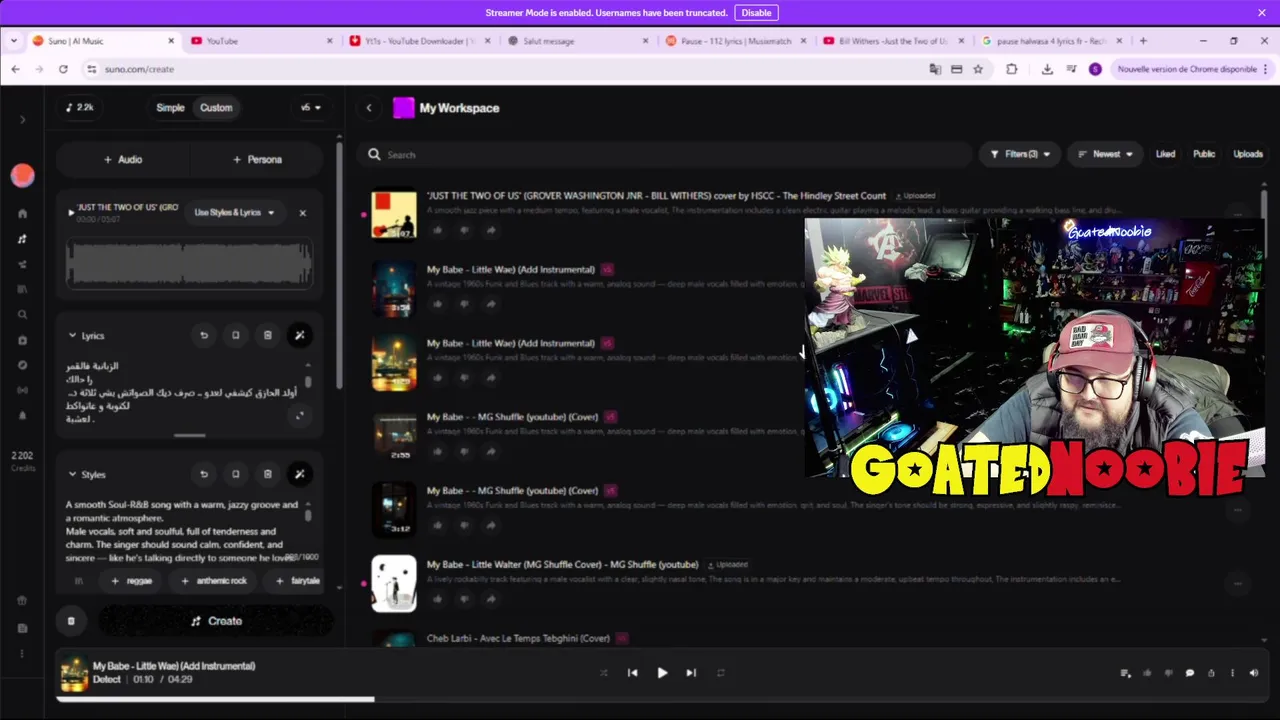This screenshot has height=720, width=1280.
Task: Open the play queue icon
Action: [x=1125, y=673]
